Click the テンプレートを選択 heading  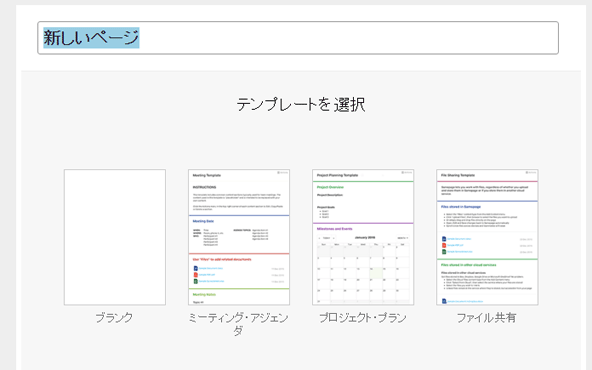(301, 105)
